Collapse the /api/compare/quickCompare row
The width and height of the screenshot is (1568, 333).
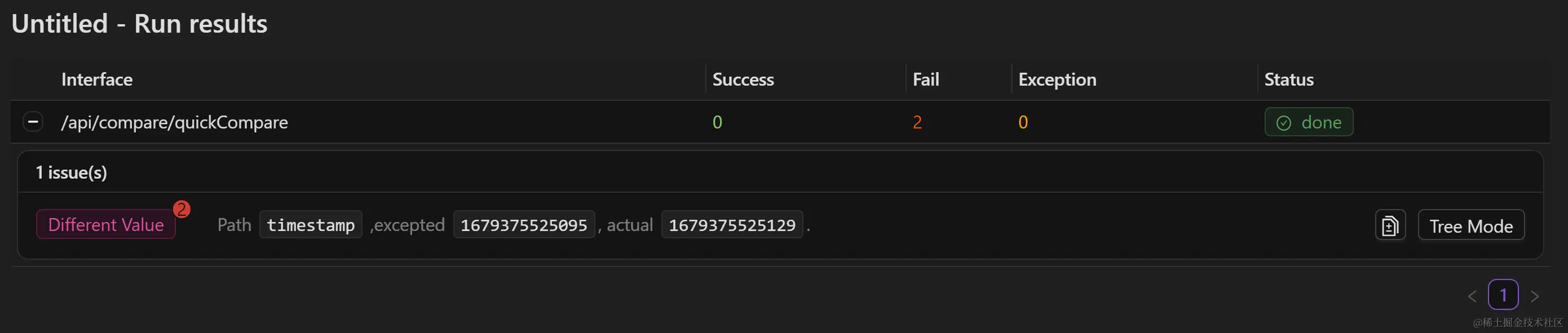point(33,122)
